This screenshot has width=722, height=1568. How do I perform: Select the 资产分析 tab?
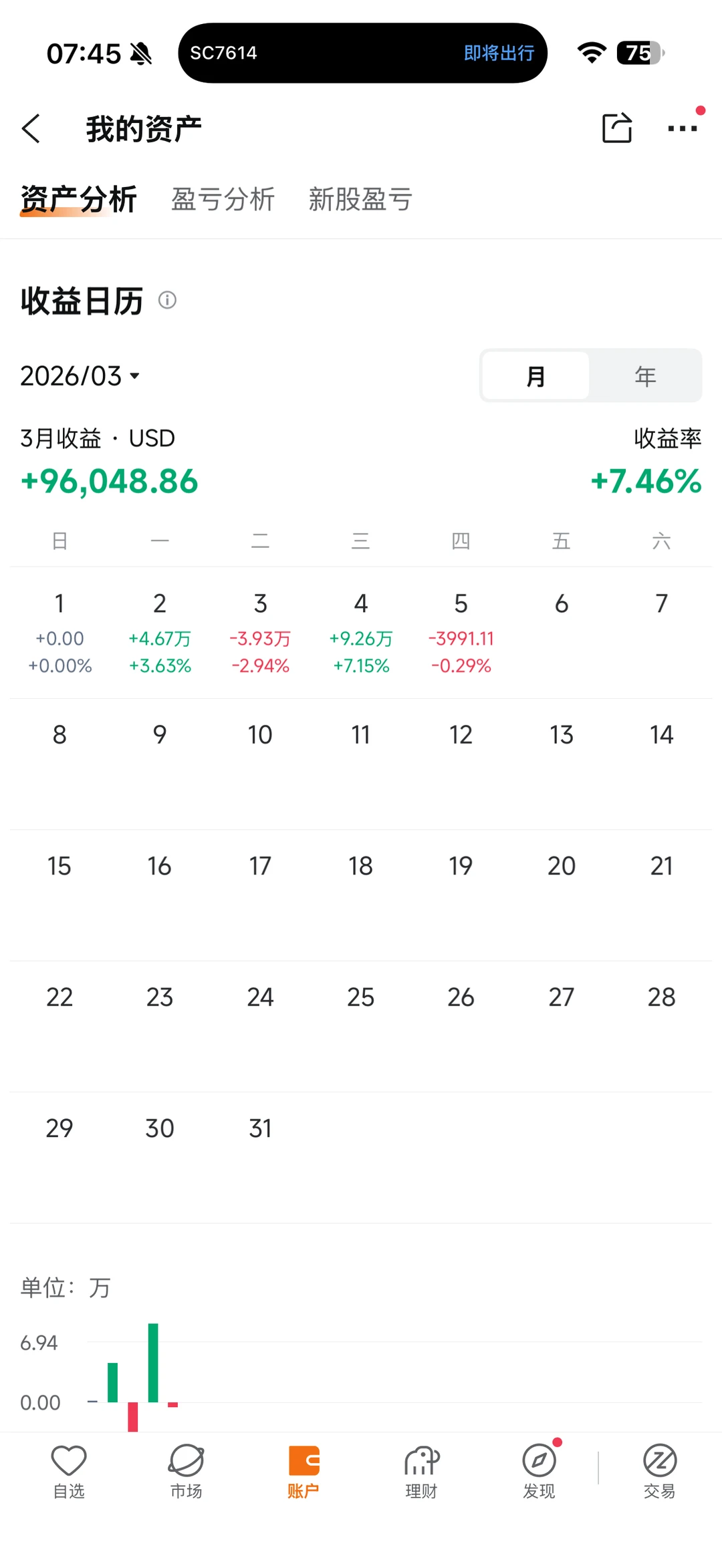coord(79,199)
